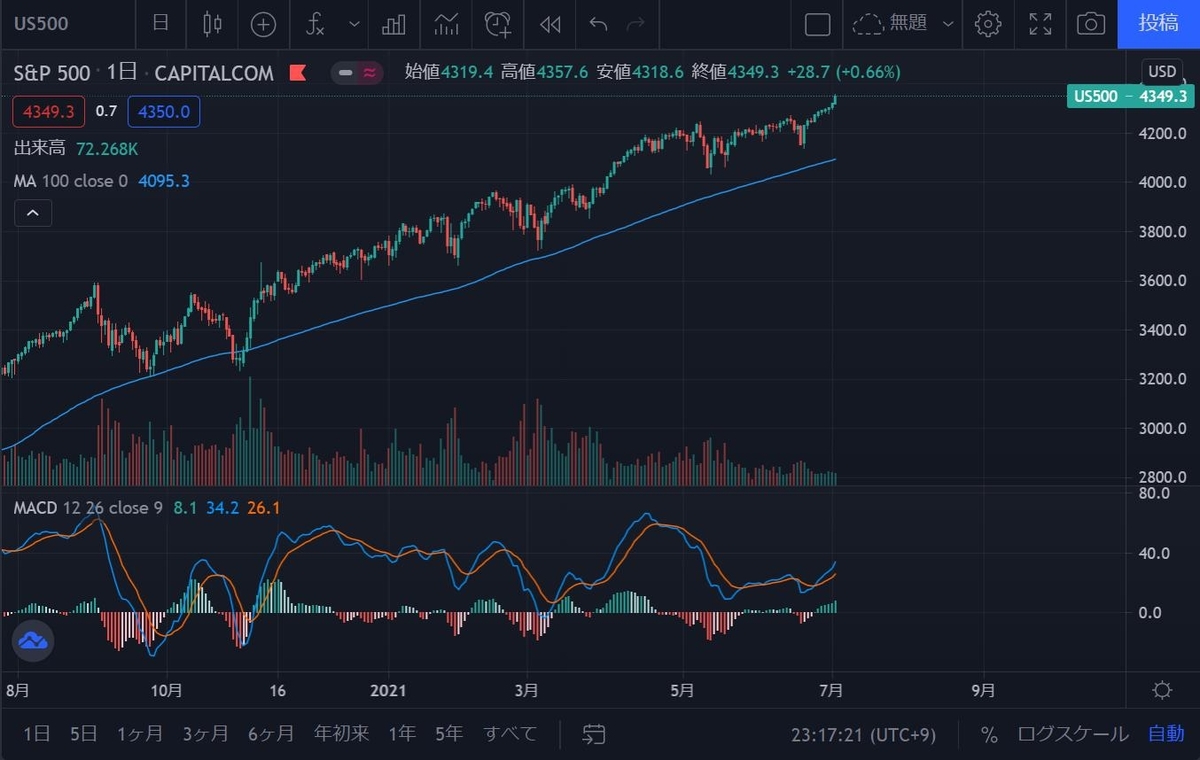Click the 7月 time axis label
The image size is (1200, 760).
[x=832, y=690]
